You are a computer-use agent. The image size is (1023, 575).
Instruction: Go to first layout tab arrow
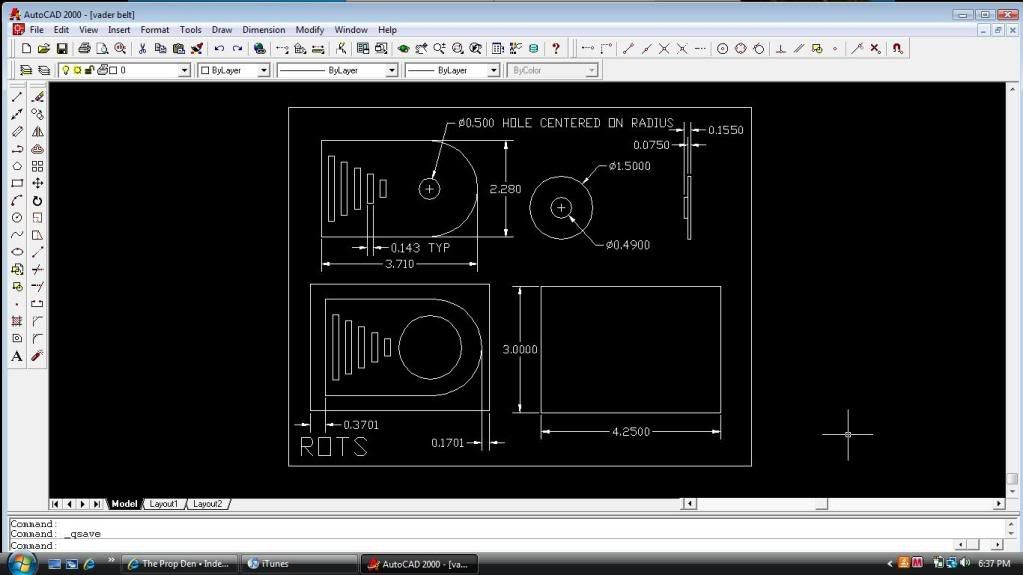[x=55, y=504]
